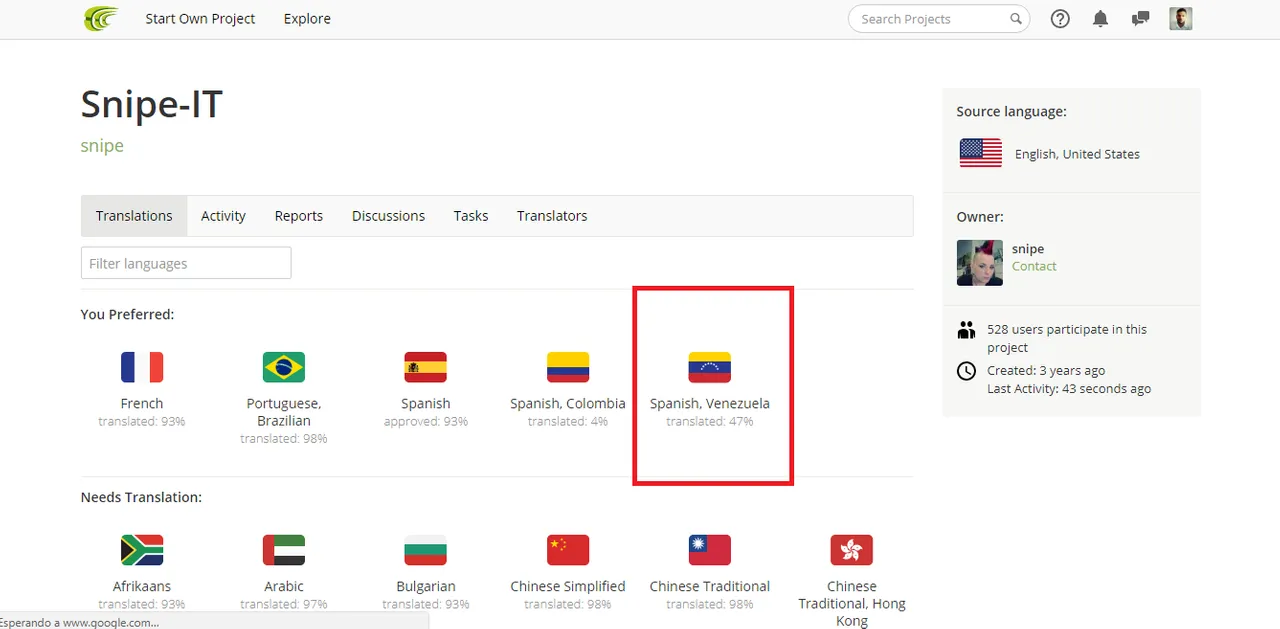Click 'approved: 93%' under Spanish
This screenshot has width=1280, height=629.
[426, 422]
